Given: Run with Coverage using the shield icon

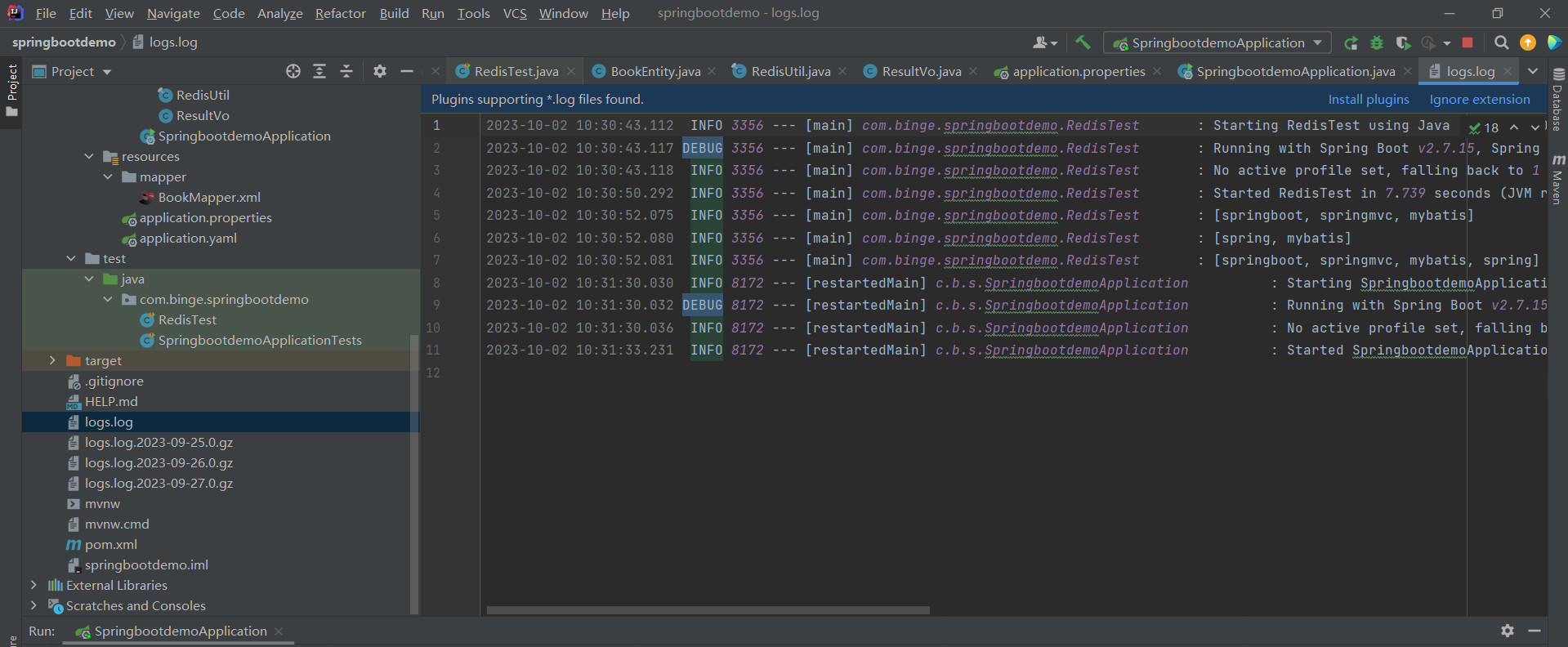Looking at the screenshot, I should coord(1403,42).
